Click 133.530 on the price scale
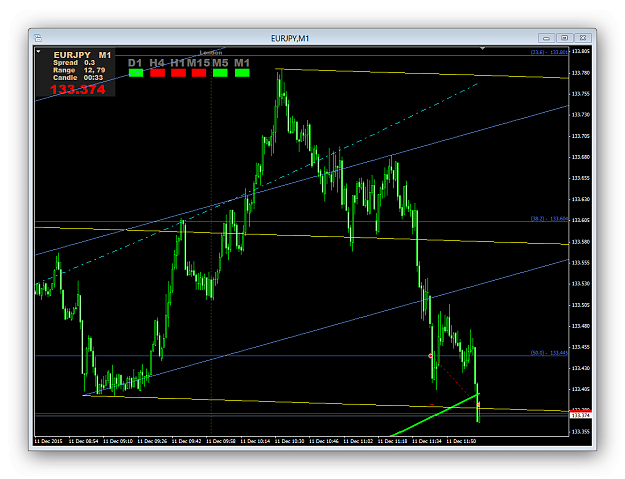Viewport: 625px width, 479px height. click(x=581, y=284)
